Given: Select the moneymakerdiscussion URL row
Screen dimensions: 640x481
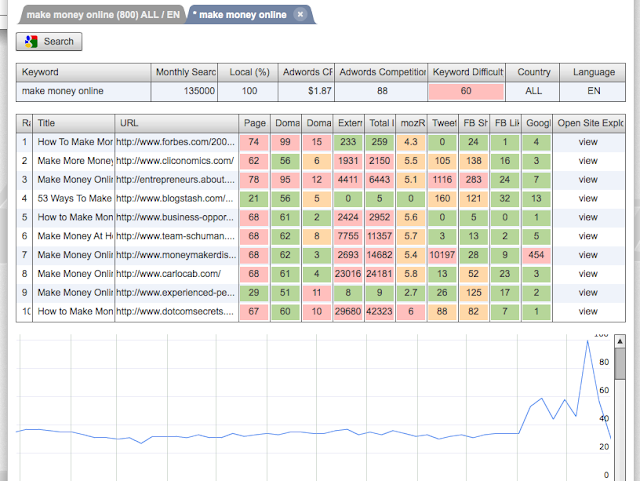Looking at the screenshot, I should (176, 255).
